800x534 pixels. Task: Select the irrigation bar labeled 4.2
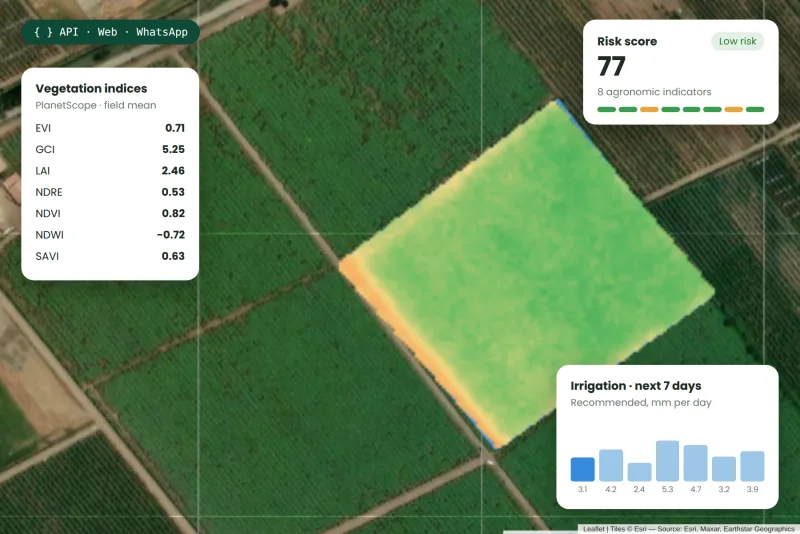click(x=611, y=465)
